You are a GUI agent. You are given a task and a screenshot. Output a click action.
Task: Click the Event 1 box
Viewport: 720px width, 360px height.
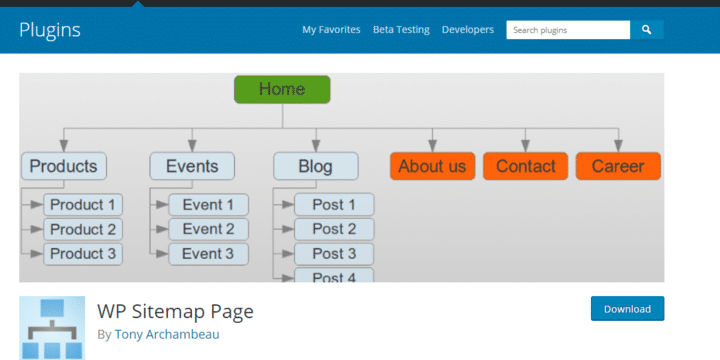208,205
